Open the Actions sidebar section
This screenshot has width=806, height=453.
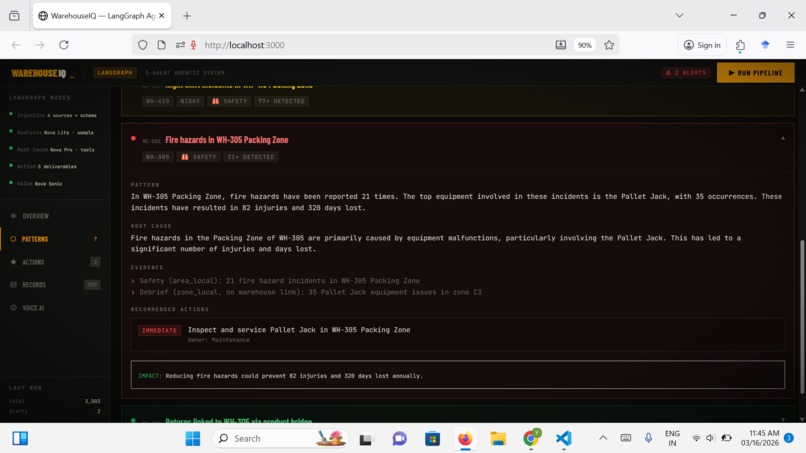tap(33, 262)
